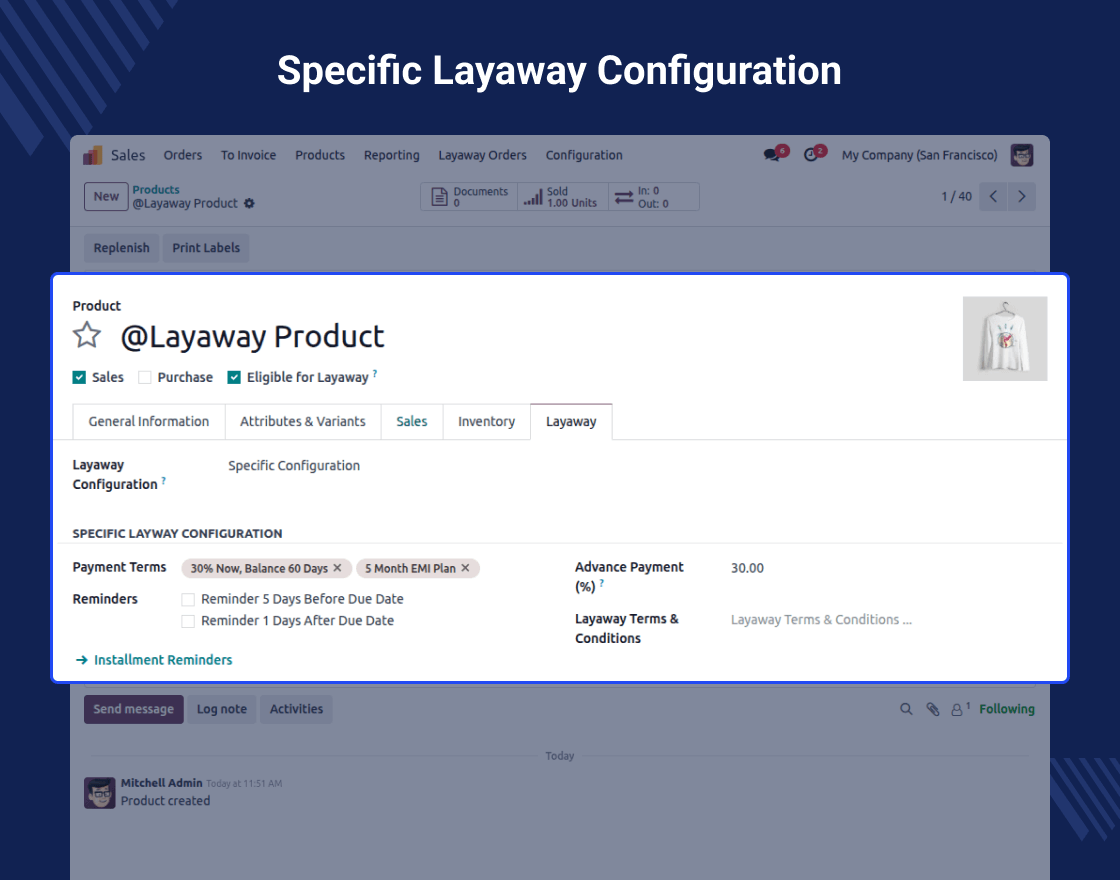Switch to the Sales tab of product form

coord(412,421)
